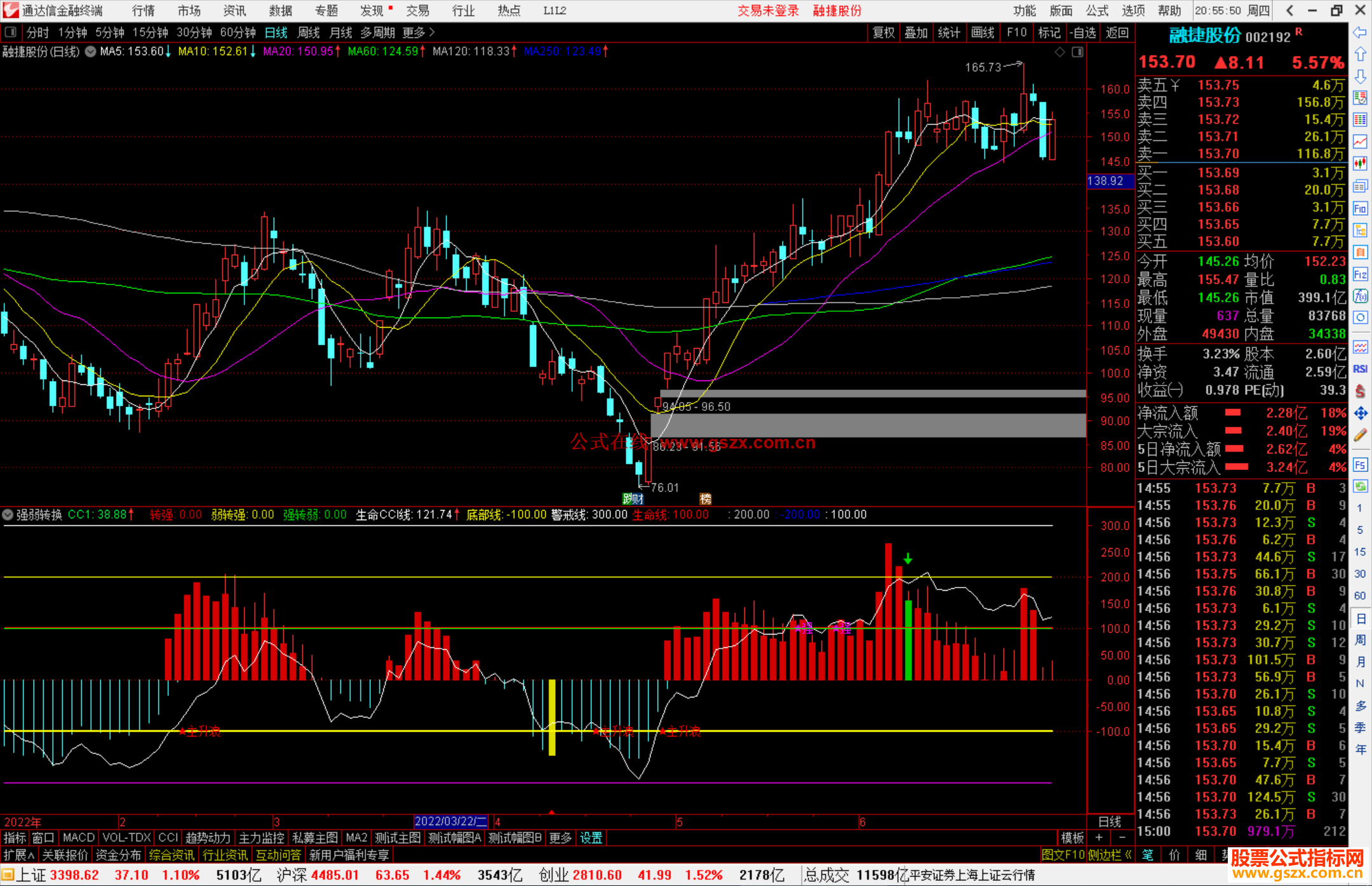1372x886 pixels.
Task: Click the back chevron in the title bar
Action: click(x=1289, y=11)
